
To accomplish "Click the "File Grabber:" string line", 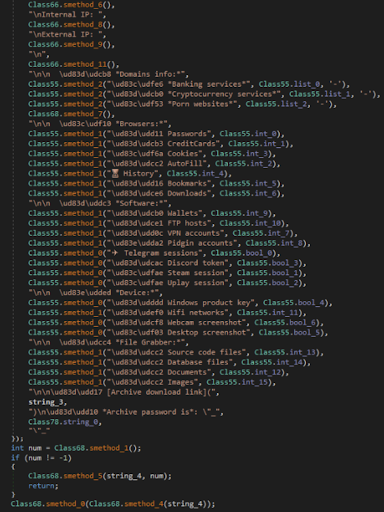I will pyautogui.click(x=109, y=343).
